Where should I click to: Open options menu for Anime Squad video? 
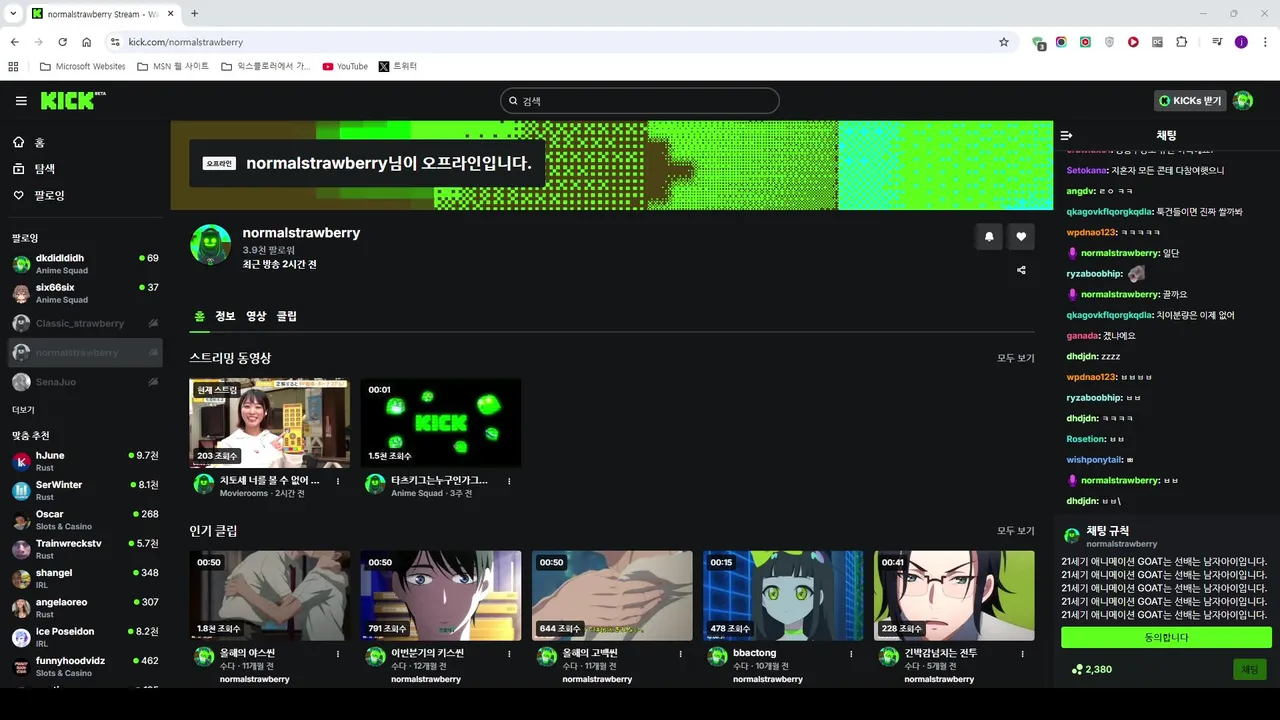509,481
